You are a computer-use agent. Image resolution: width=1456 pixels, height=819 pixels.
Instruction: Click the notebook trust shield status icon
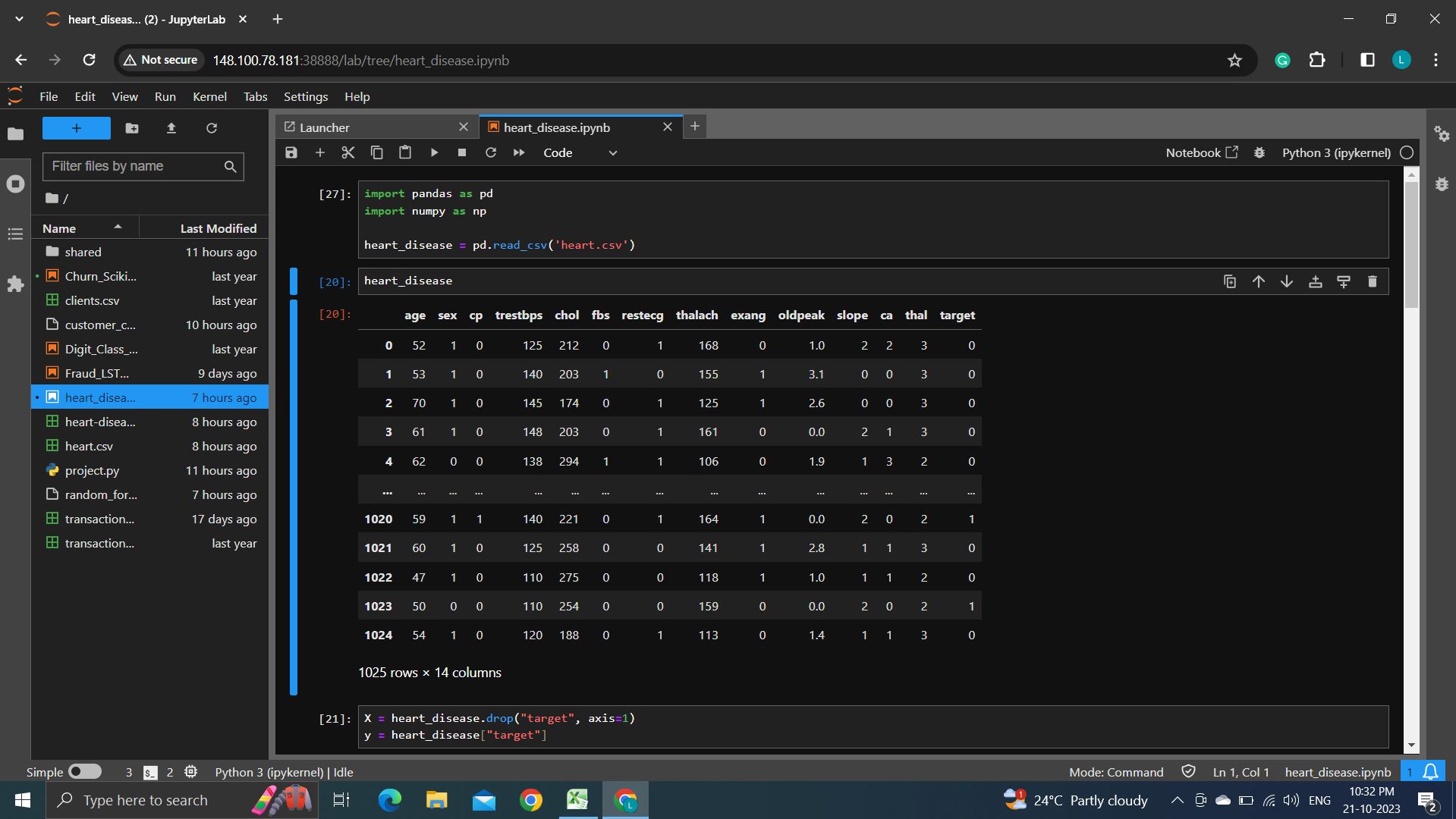pyautogui.click(x=1188, y=772)
